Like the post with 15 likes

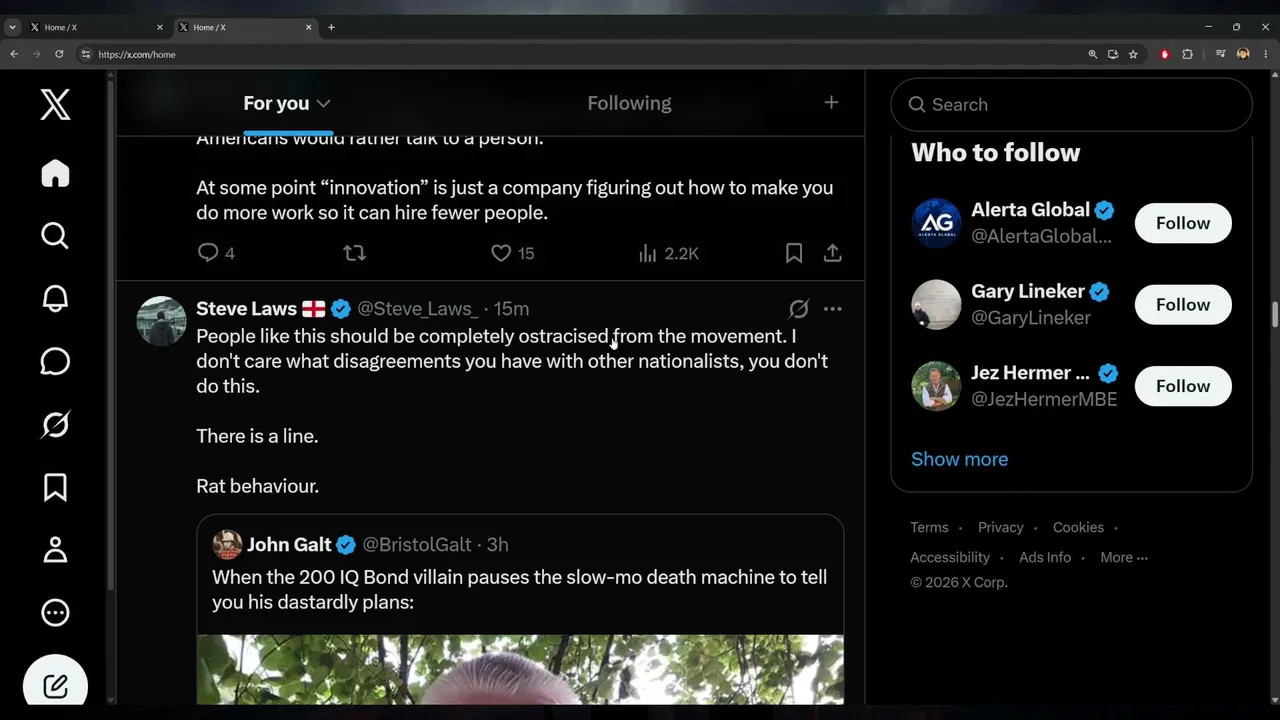[513, 253]
